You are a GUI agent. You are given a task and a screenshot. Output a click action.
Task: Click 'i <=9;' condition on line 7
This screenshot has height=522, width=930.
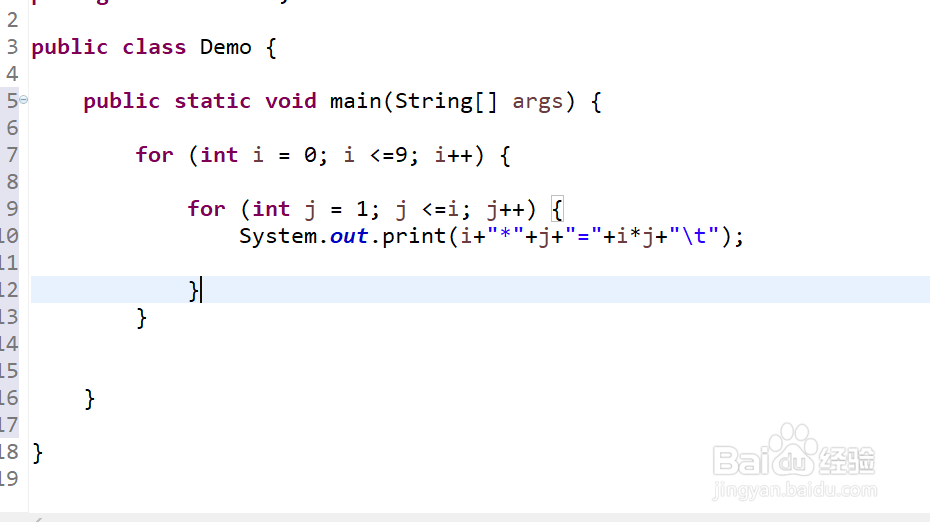pos(381,155)
